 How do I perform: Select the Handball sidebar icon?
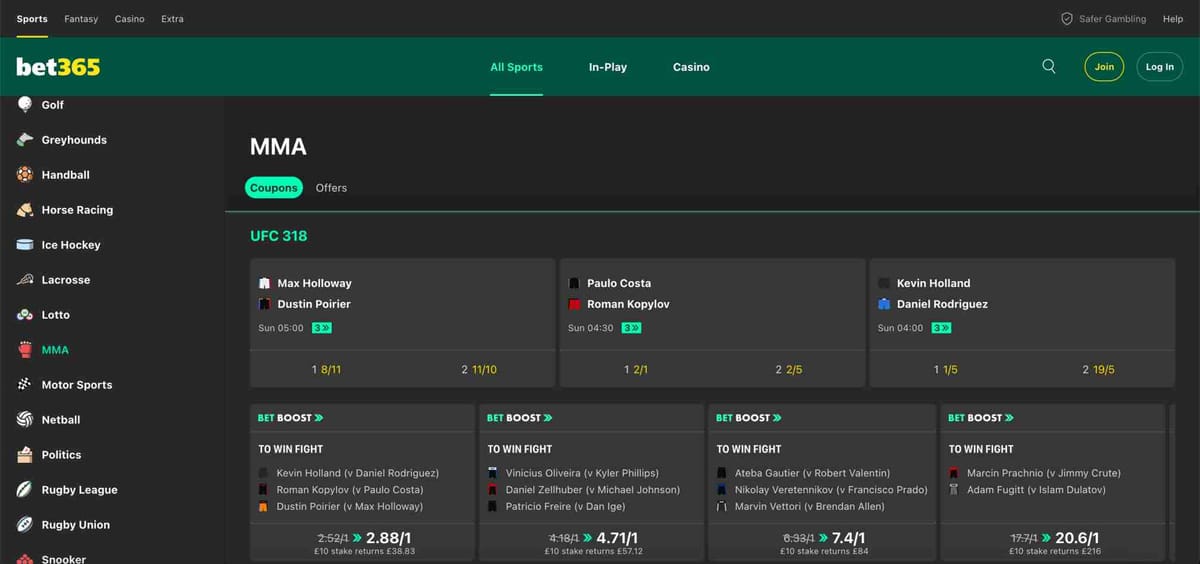(x=25, y=175)
